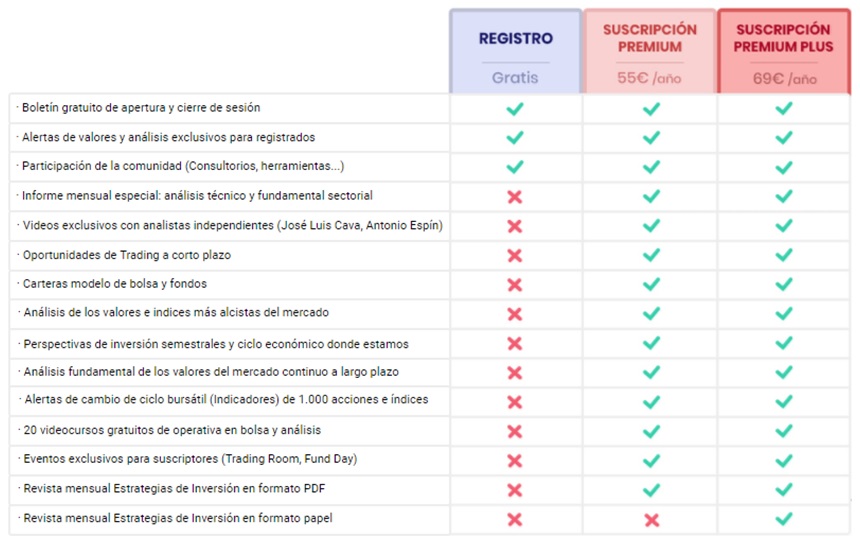Click the 69€ /año price label
Screen dimensions: 860x540
pos(784,77)
